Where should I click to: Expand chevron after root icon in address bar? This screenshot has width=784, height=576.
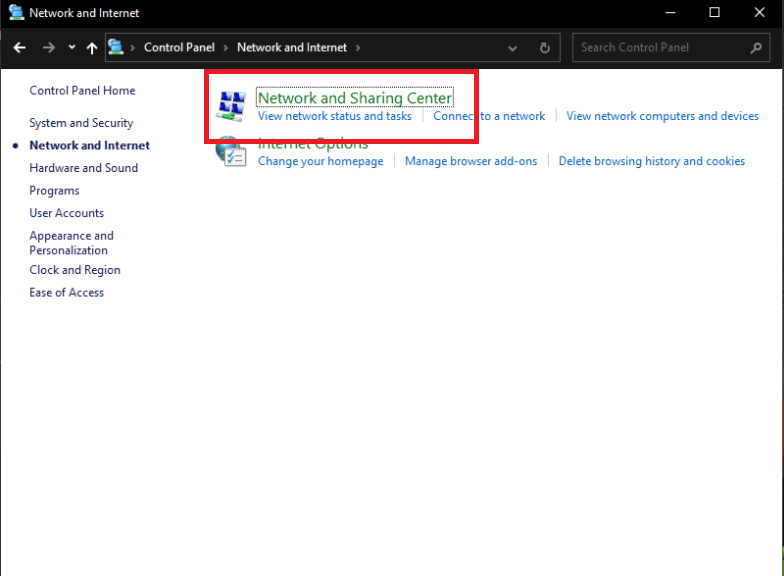coord(132,48)
